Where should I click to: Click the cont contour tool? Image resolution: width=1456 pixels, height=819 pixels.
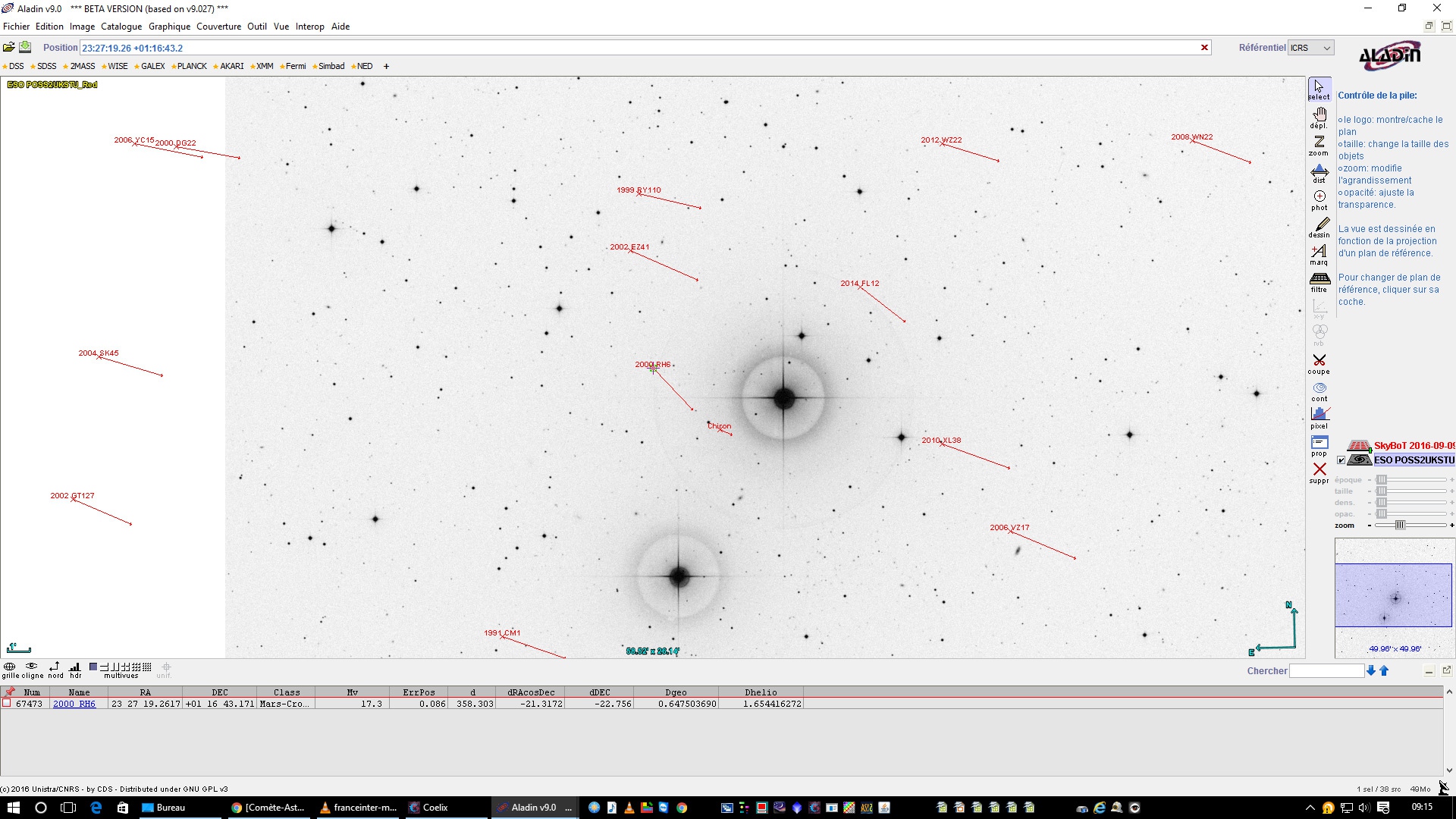(x=1319, y=391)
